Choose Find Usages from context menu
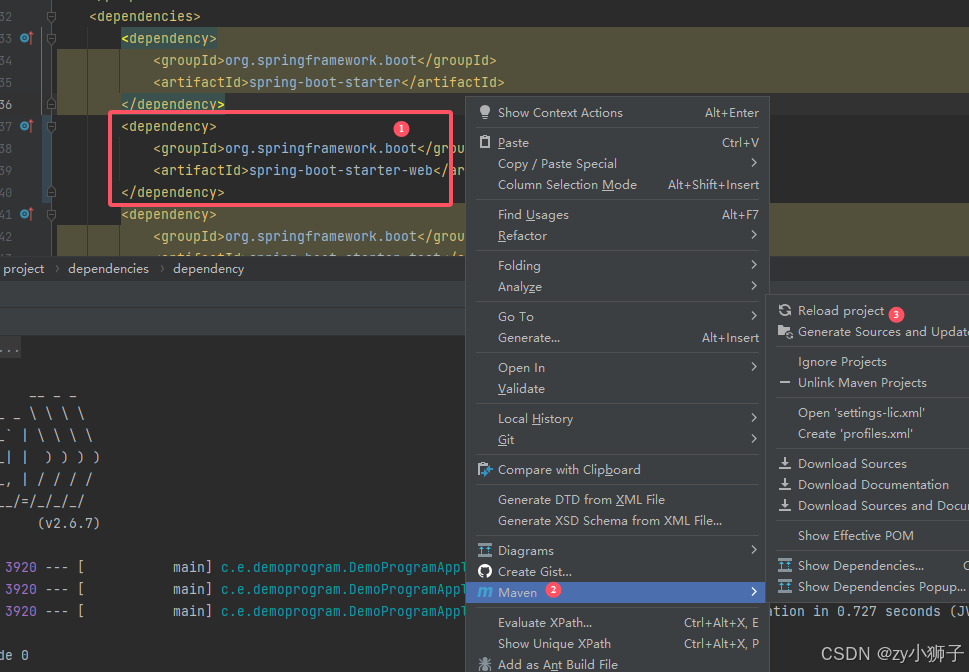This screenshot has width=969, height=672. pos(617,215)
